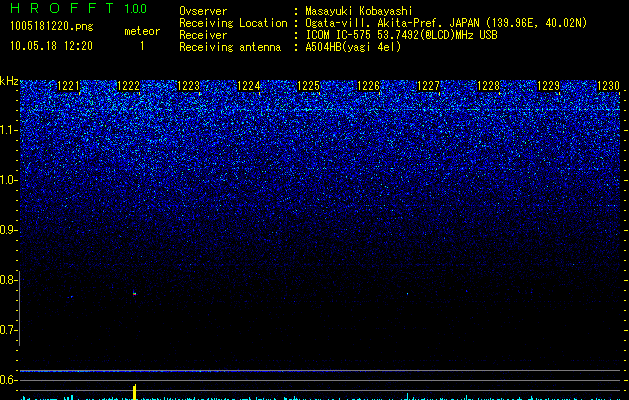Click the faint cyan echo dot near 1227
Image resolution: width=629 pixels, height=400 pixels.
coord(408,294)
